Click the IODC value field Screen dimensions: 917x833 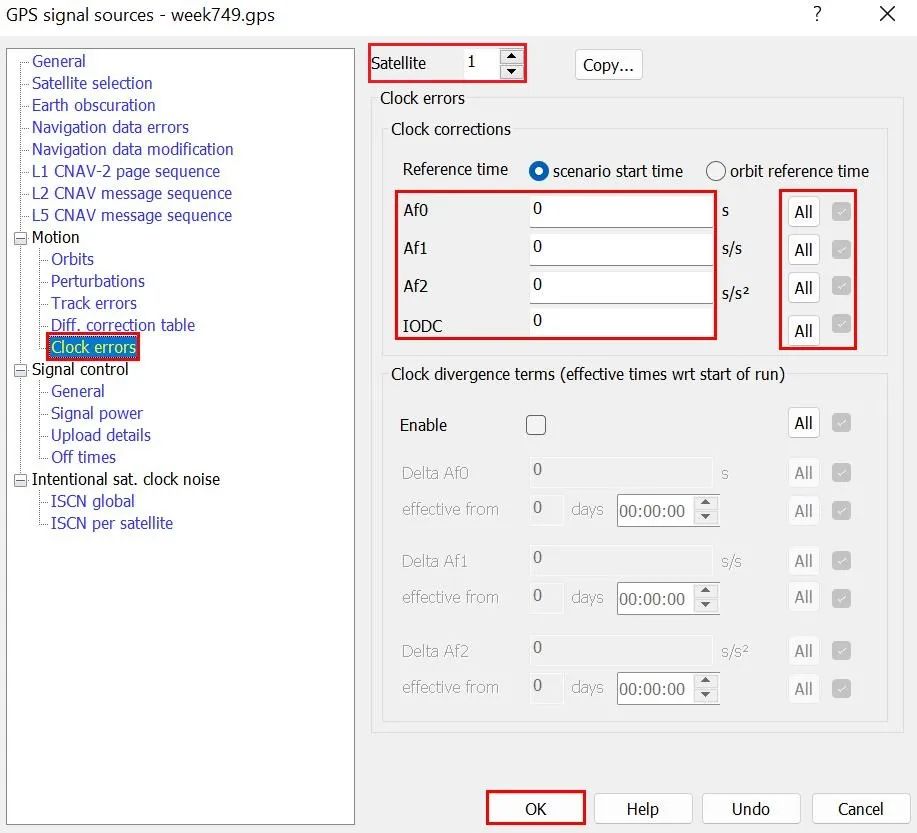coord(620,321)
